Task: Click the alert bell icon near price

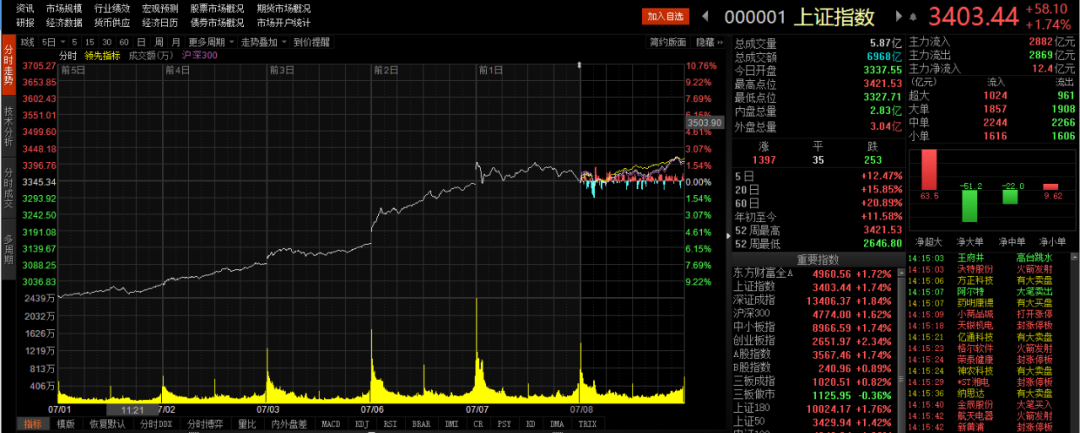Action: click(911, 17)
